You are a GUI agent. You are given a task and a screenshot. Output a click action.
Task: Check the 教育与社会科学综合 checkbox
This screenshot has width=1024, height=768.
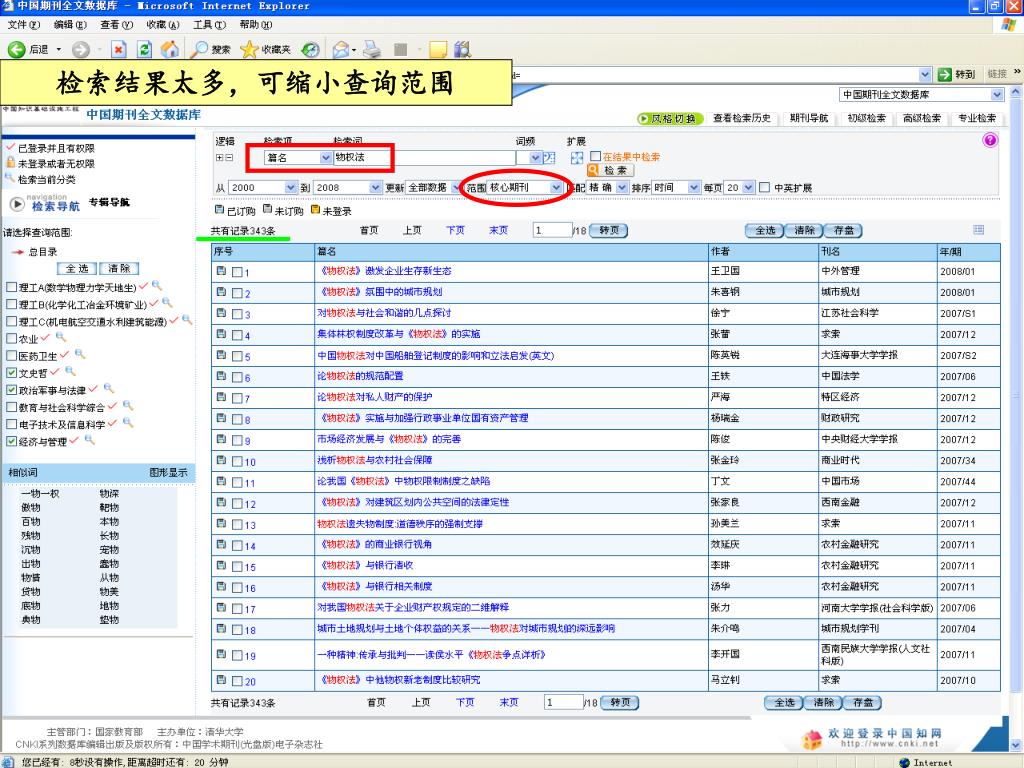12,407
